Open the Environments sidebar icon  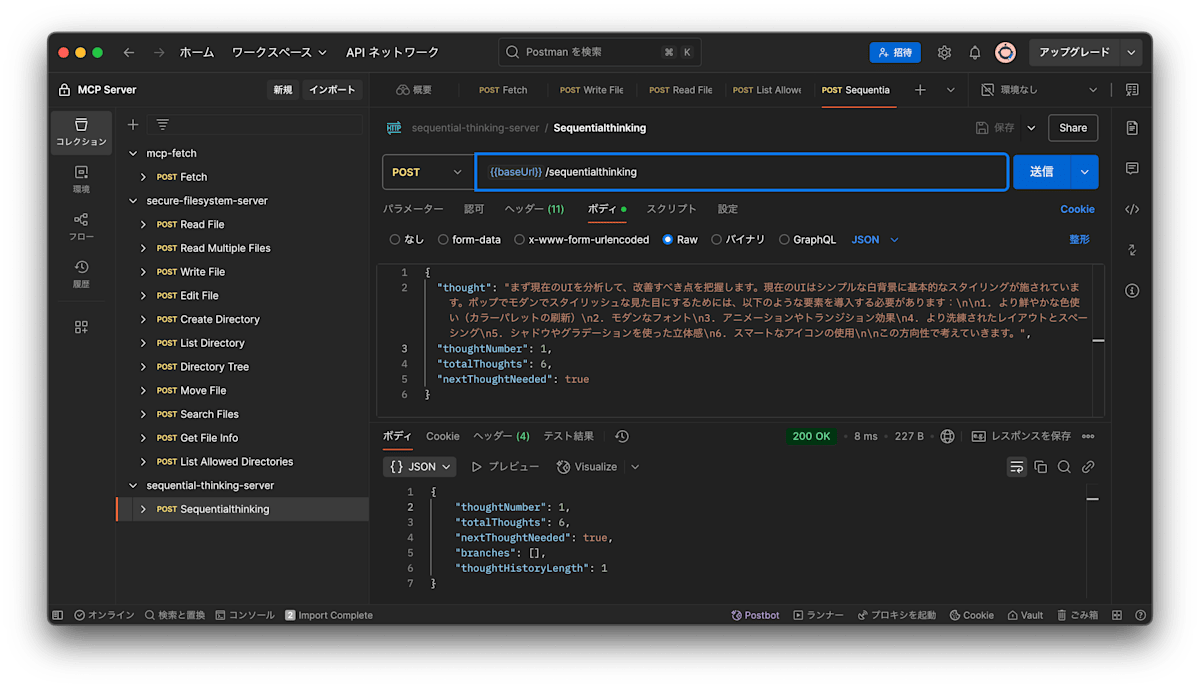(x=81, y=179)
